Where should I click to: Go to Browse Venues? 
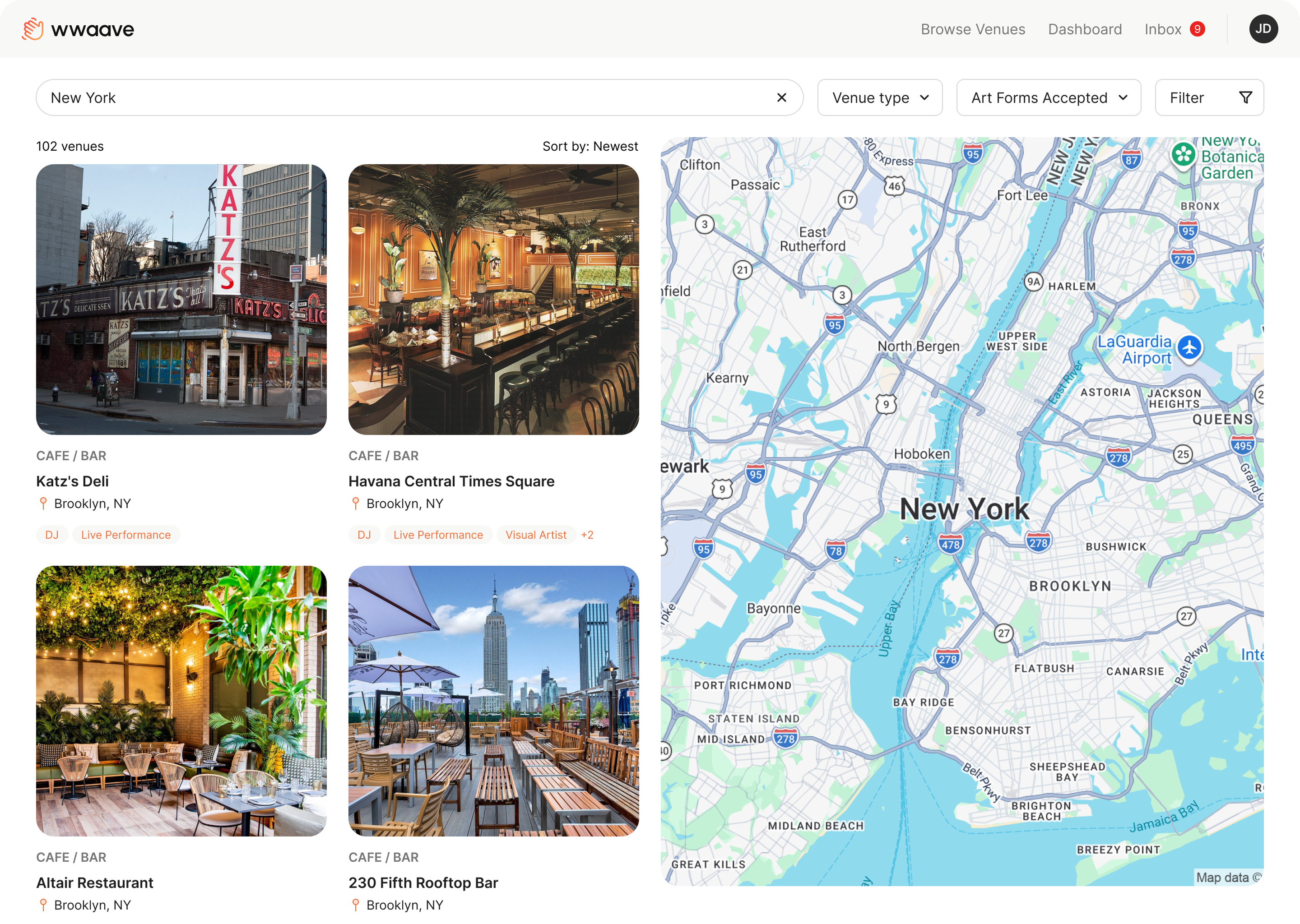(x=973, y=29)
